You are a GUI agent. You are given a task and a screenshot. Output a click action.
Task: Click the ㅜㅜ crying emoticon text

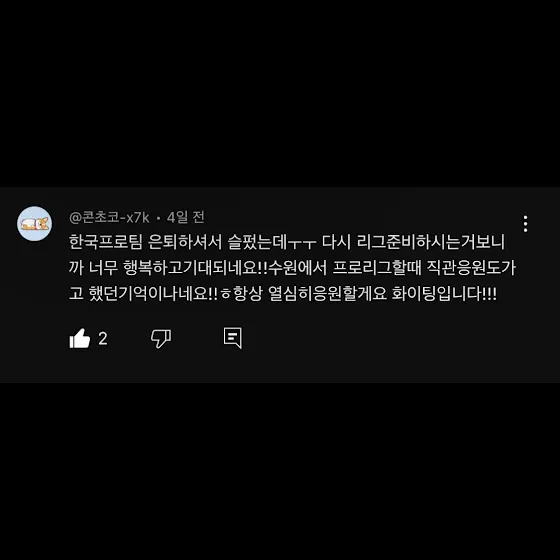pos(302,243)
